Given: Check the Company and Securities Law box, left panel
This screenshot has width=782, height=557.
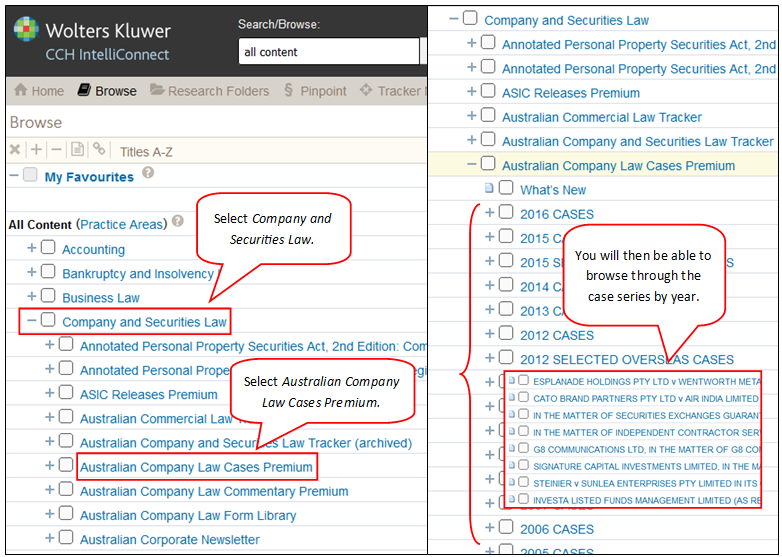Looking at the screenshot, I should (48, 320).
